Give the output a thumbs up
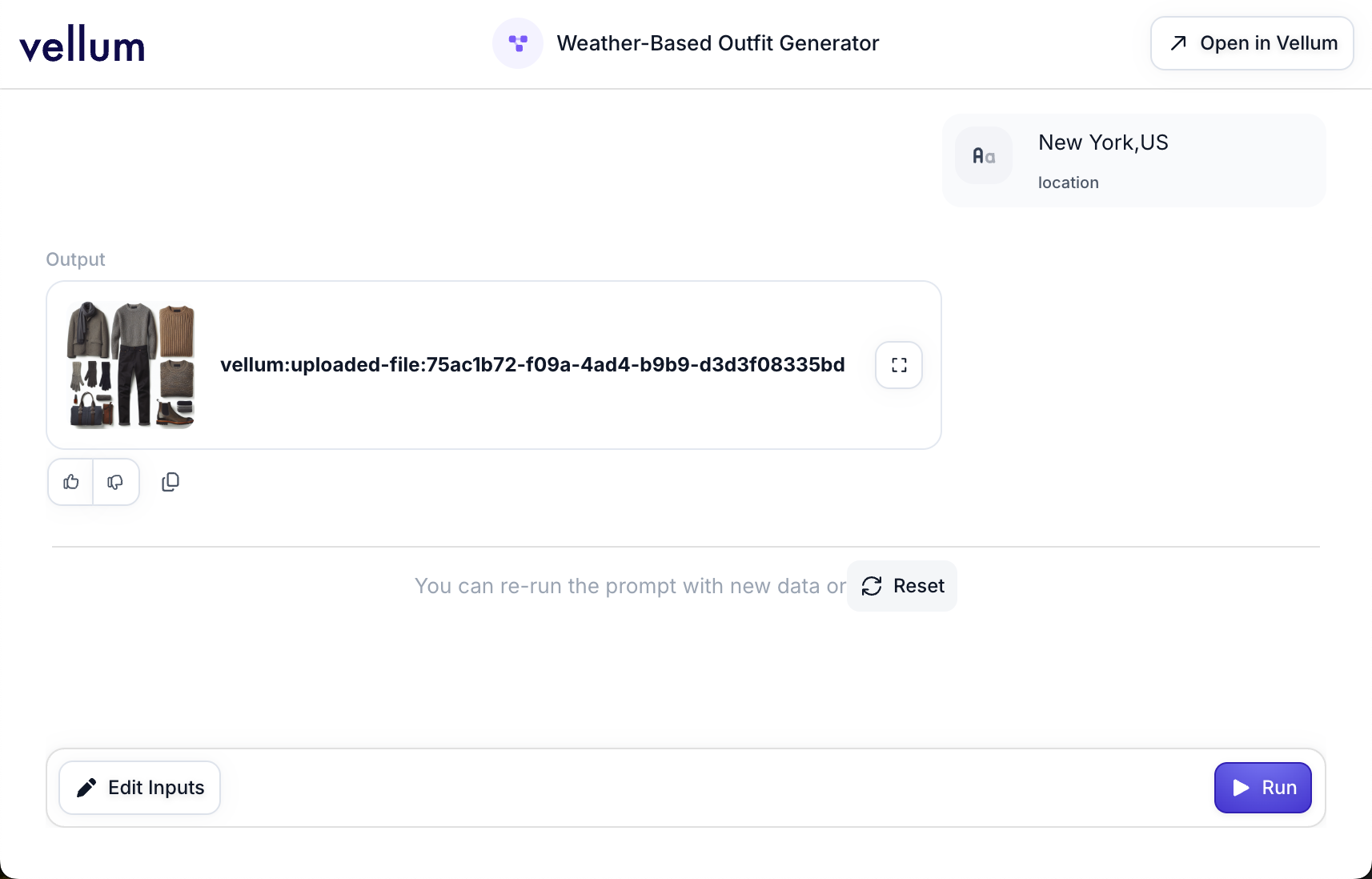This screenshot has width=1372, height=879. pyautogui.click(x=71, y=482)
